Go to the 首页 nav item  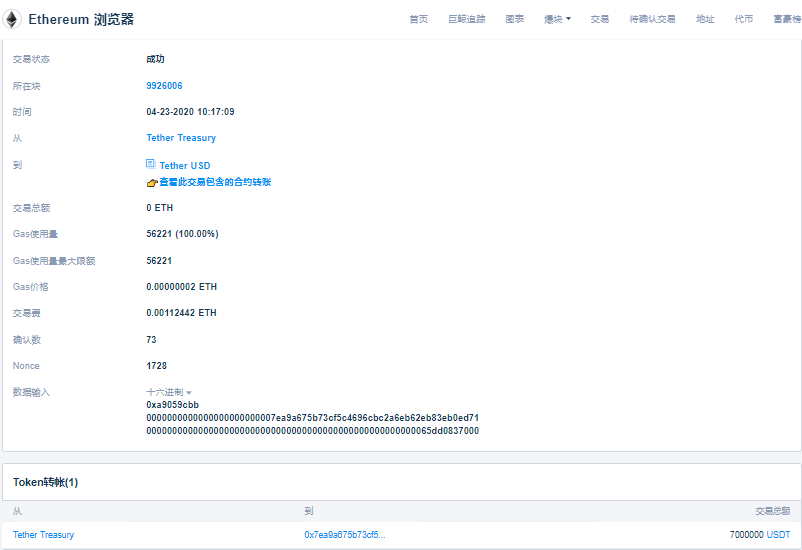[x=418, y=19]
